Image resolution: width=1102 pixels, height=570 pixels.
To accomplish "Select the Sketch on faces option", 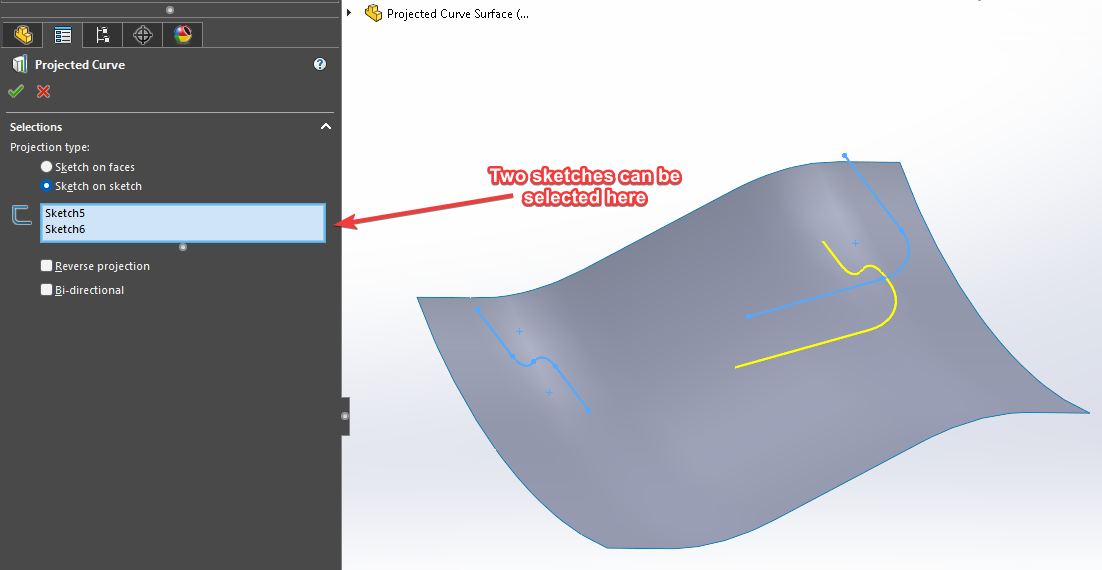I will click(46, 167).
